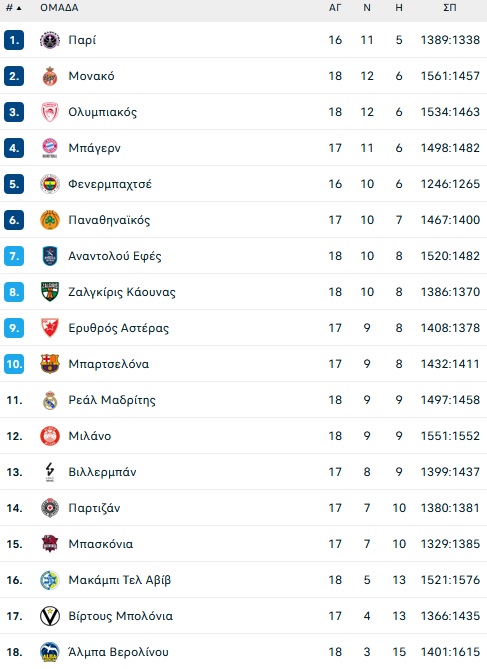Click the Παρί team logo
This screenshot has height=669, width=487.
[50, 40]
